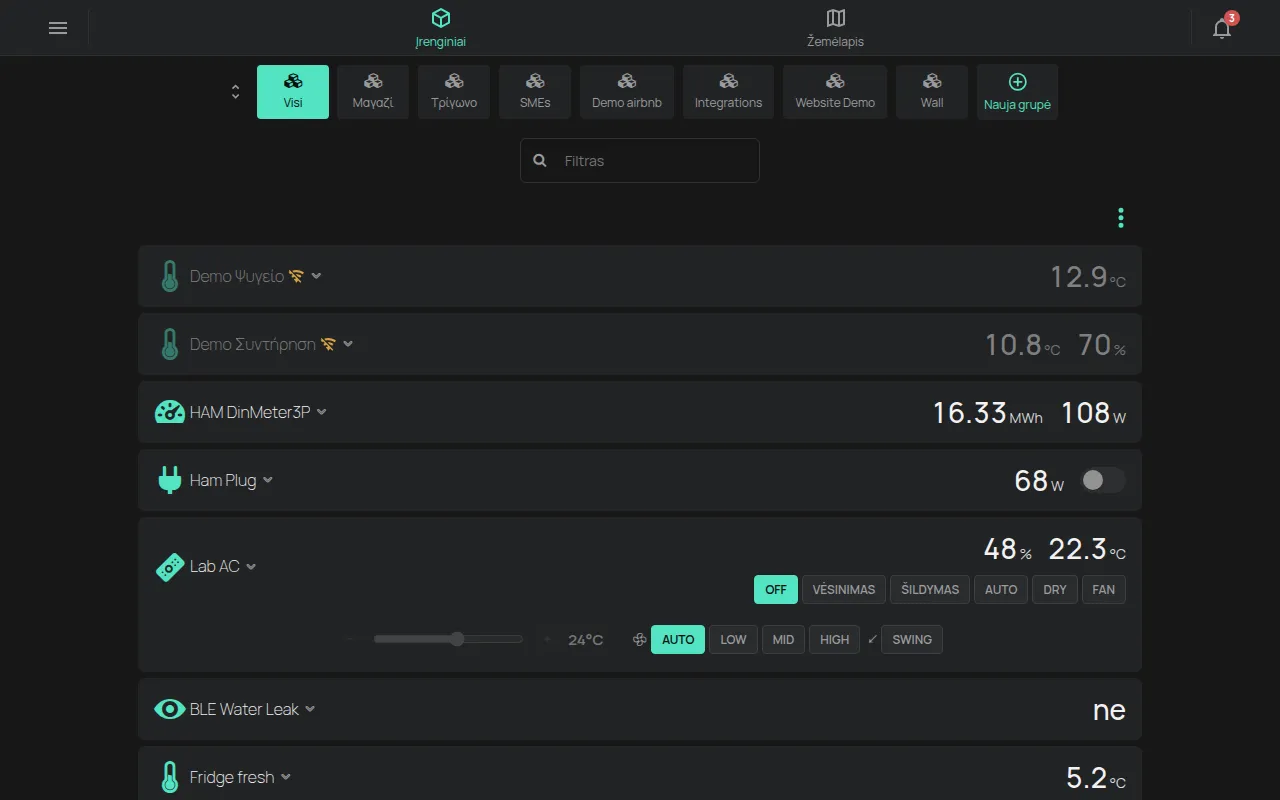Open the Demo airbnb group
The height and width of the screenshot is (800, 1280).
click(627, 92)
